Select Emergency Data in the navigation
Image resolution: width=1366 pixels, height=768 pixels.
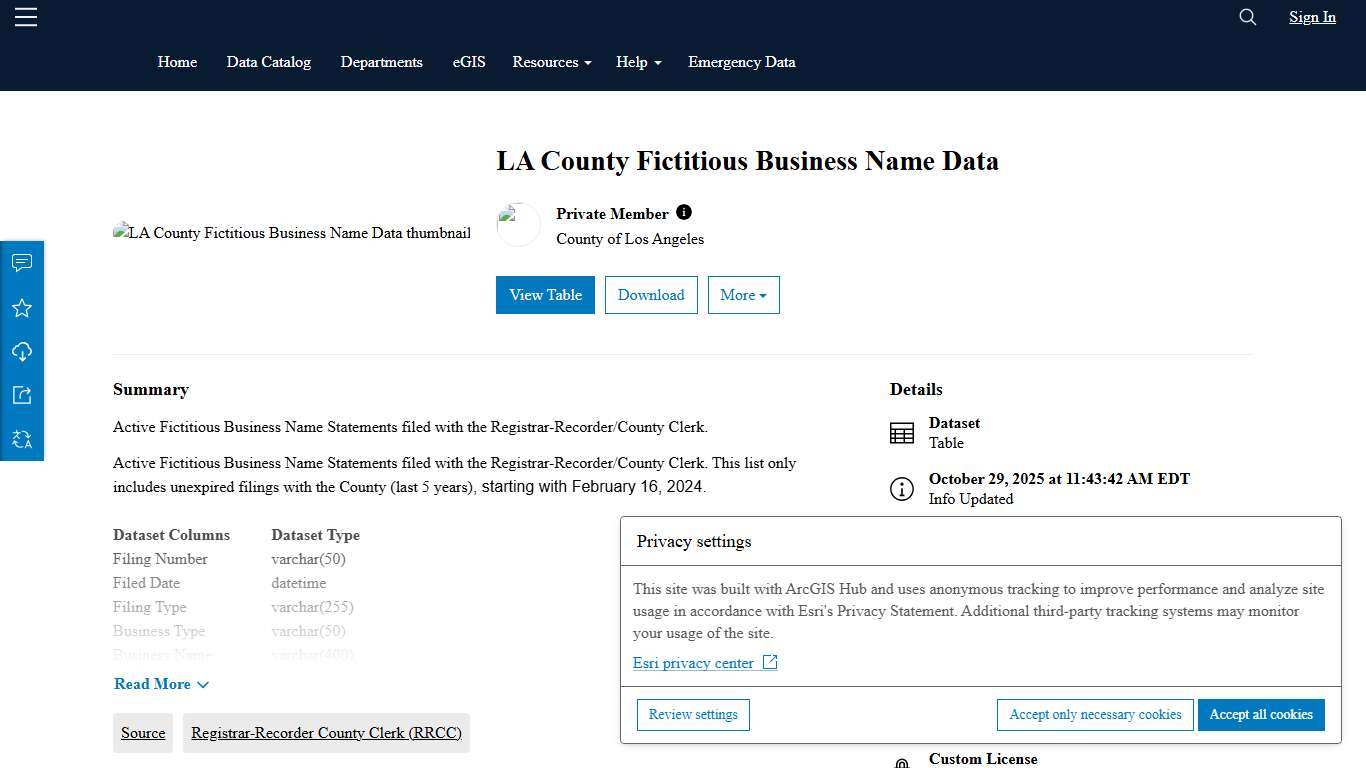point(741,62)
